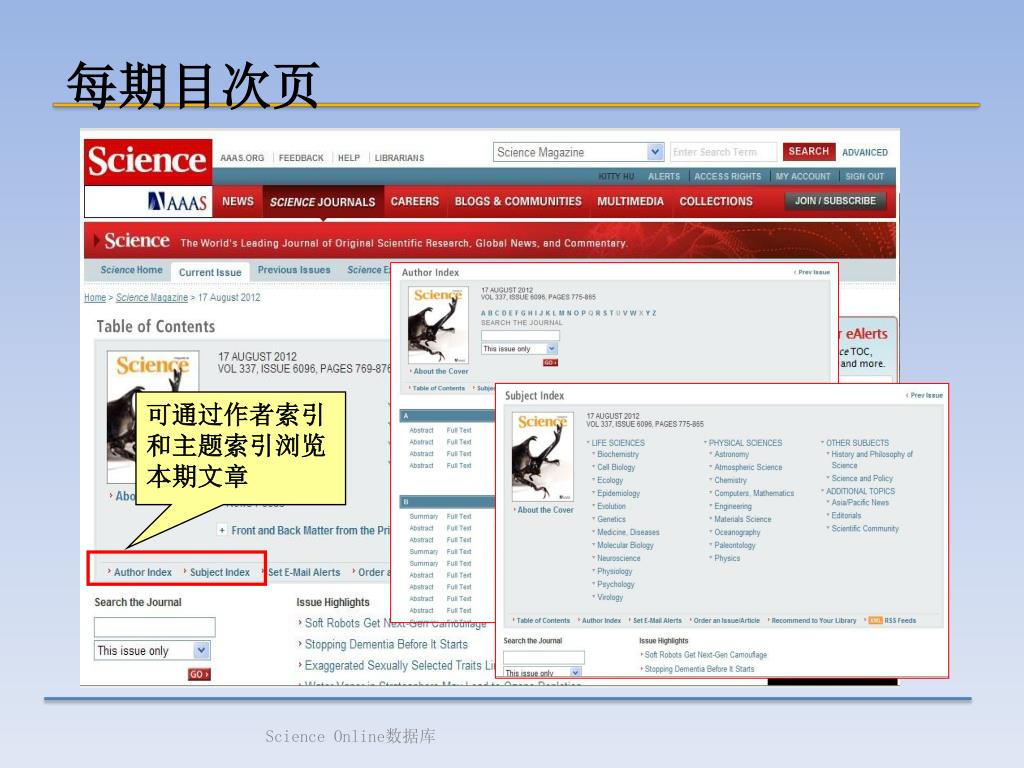Click the Enter Search Term field
The width and height of the screenshot is (1024, 768).
(x=724, y=152)
